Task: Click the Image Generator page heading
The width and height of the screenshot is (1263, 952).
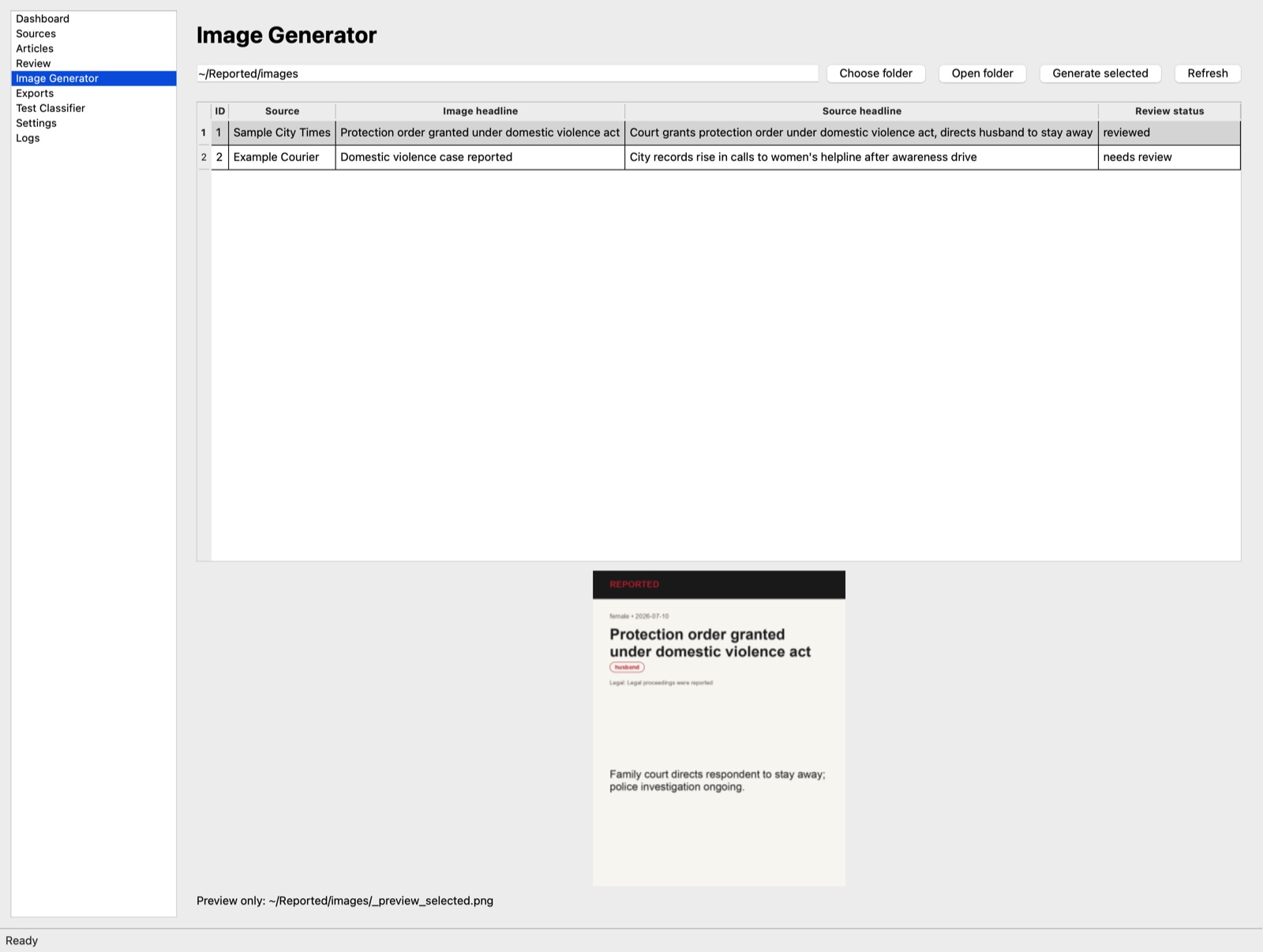Action: pyautogui.click(x=287, y=36)
